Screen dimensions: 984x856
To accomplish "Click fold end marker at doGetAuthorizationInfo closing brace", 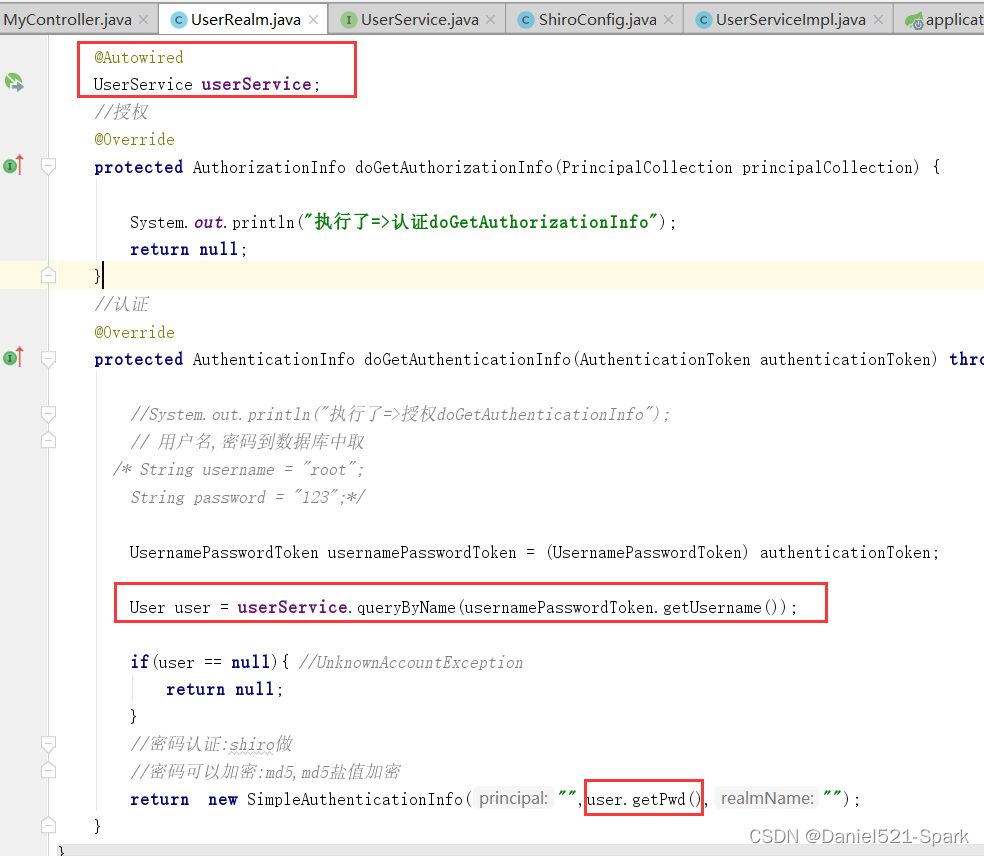I will (x=48, y=275).
